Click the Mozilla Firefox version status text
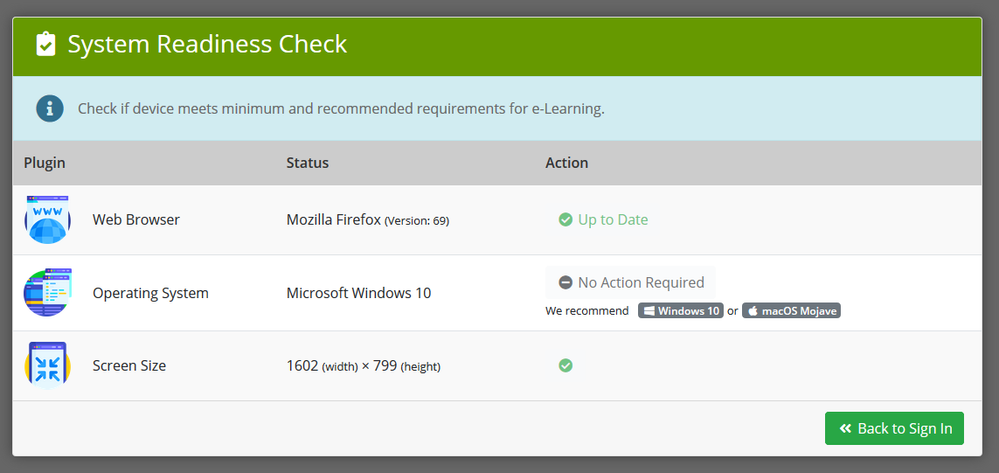 coord(367,220)
